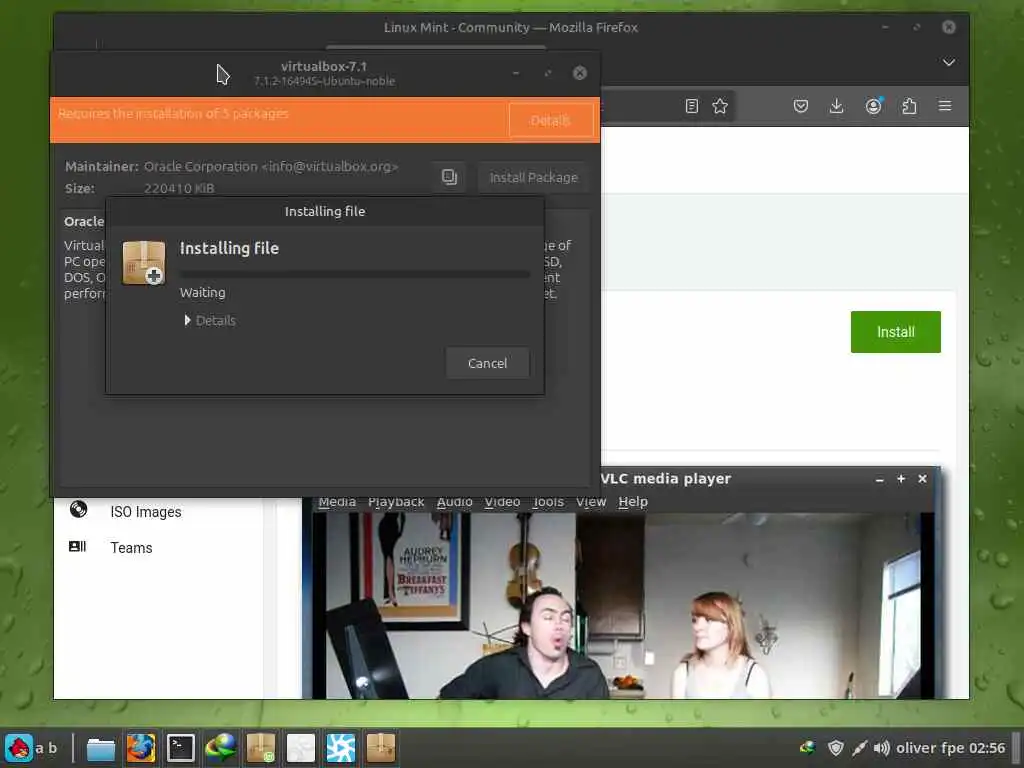The width and height of the screenshot is (1024, 768).
Task: Click the clock showing 02:56
Action: [x=987, y=748]
